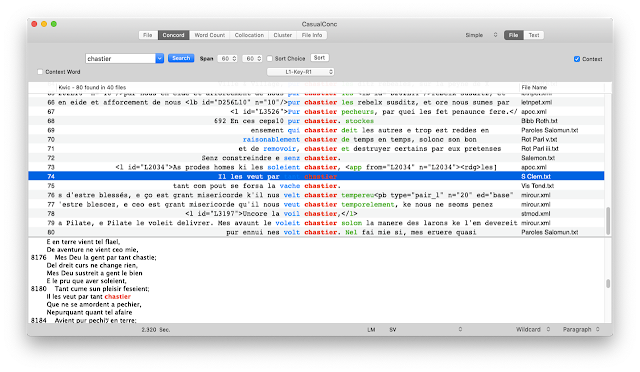Click highlighted row 74 from S Clem.txt
This screenshot has width=640, height=372.
(316, 176)
